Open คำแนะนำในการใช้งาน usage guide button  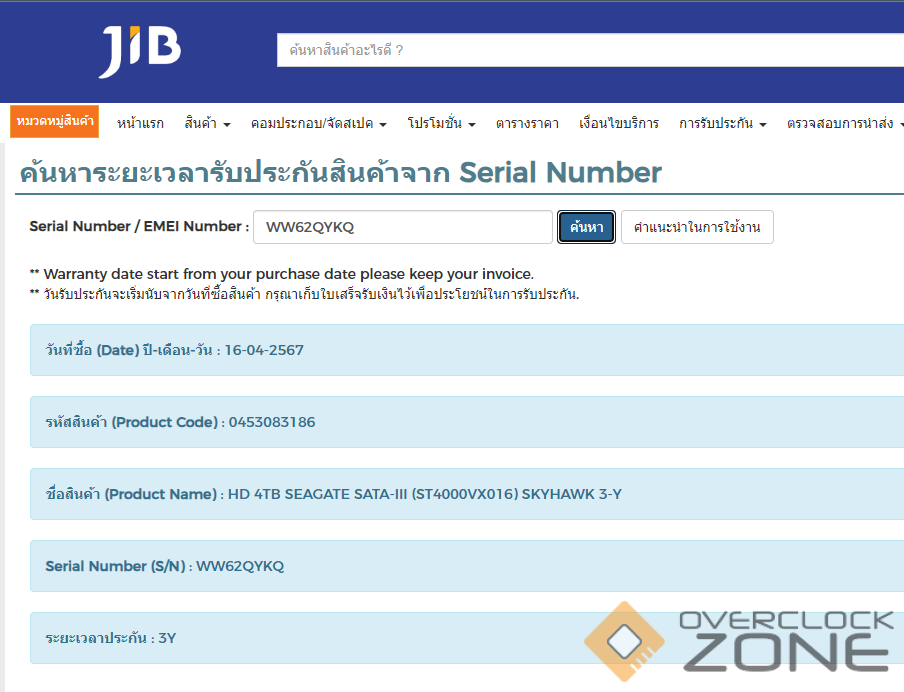(697, 227)
